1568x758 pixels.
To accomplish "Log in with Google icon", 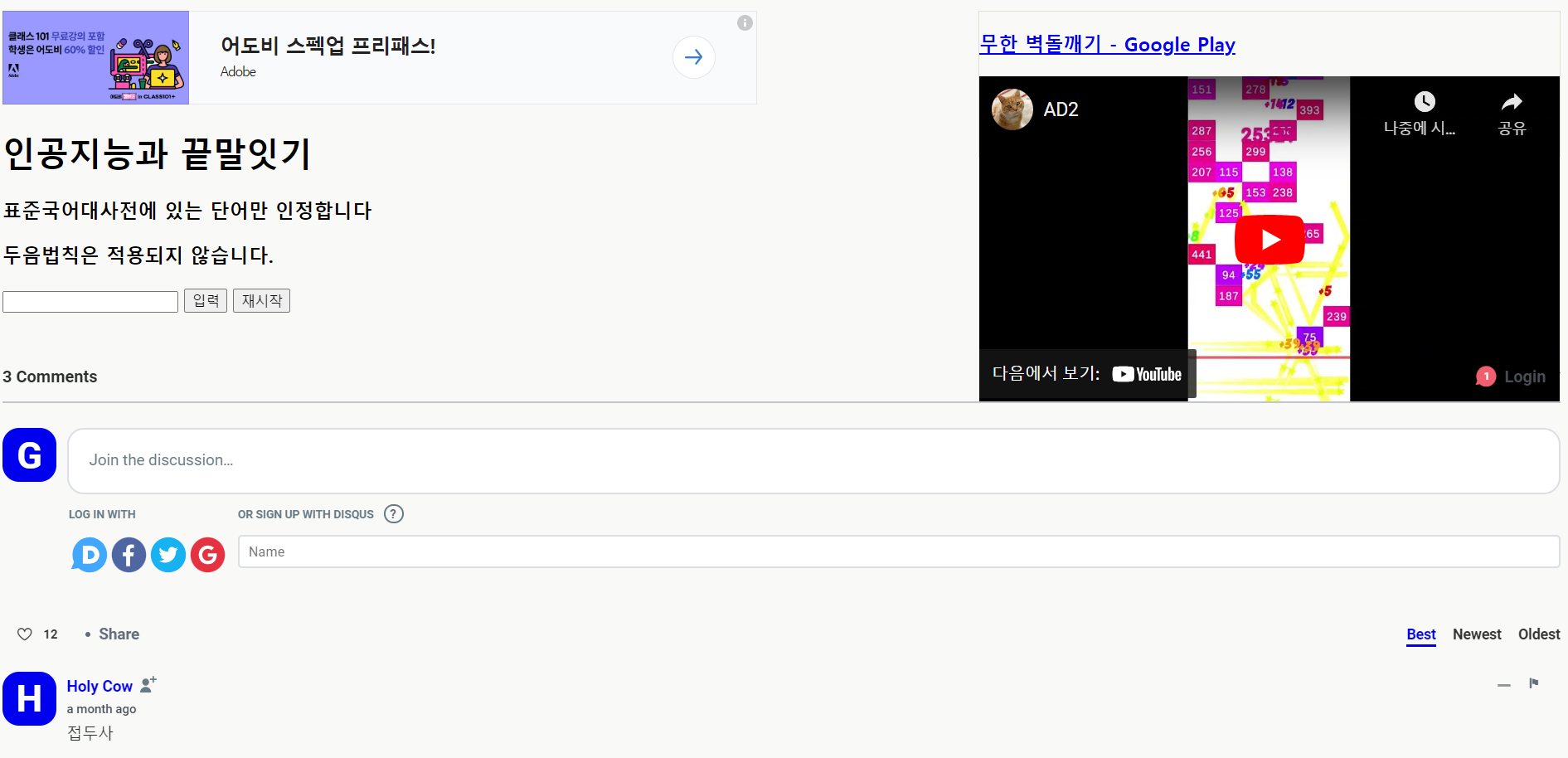I will click(208, 555).
